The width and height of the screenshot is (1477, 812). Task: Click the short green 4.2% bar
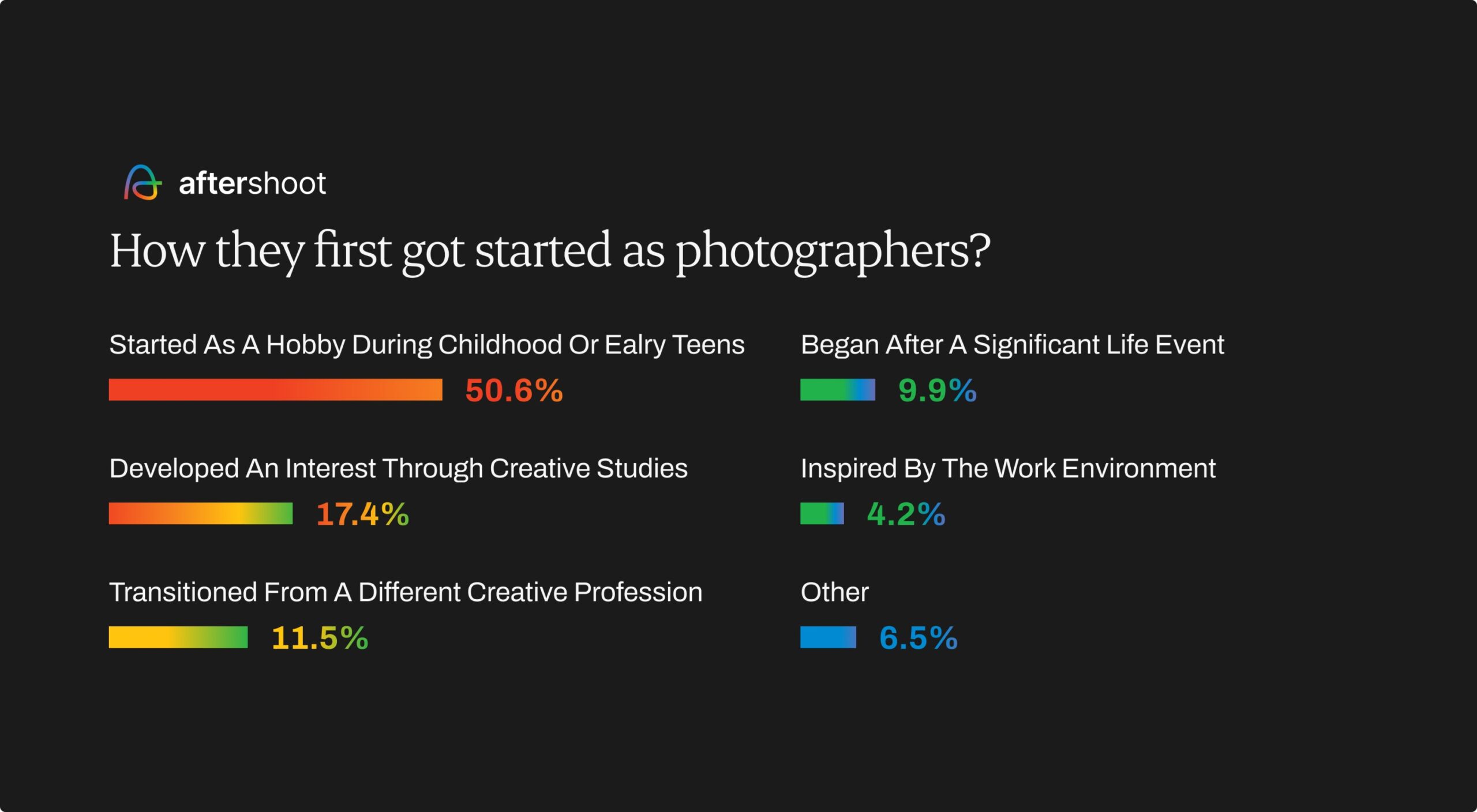822,514
